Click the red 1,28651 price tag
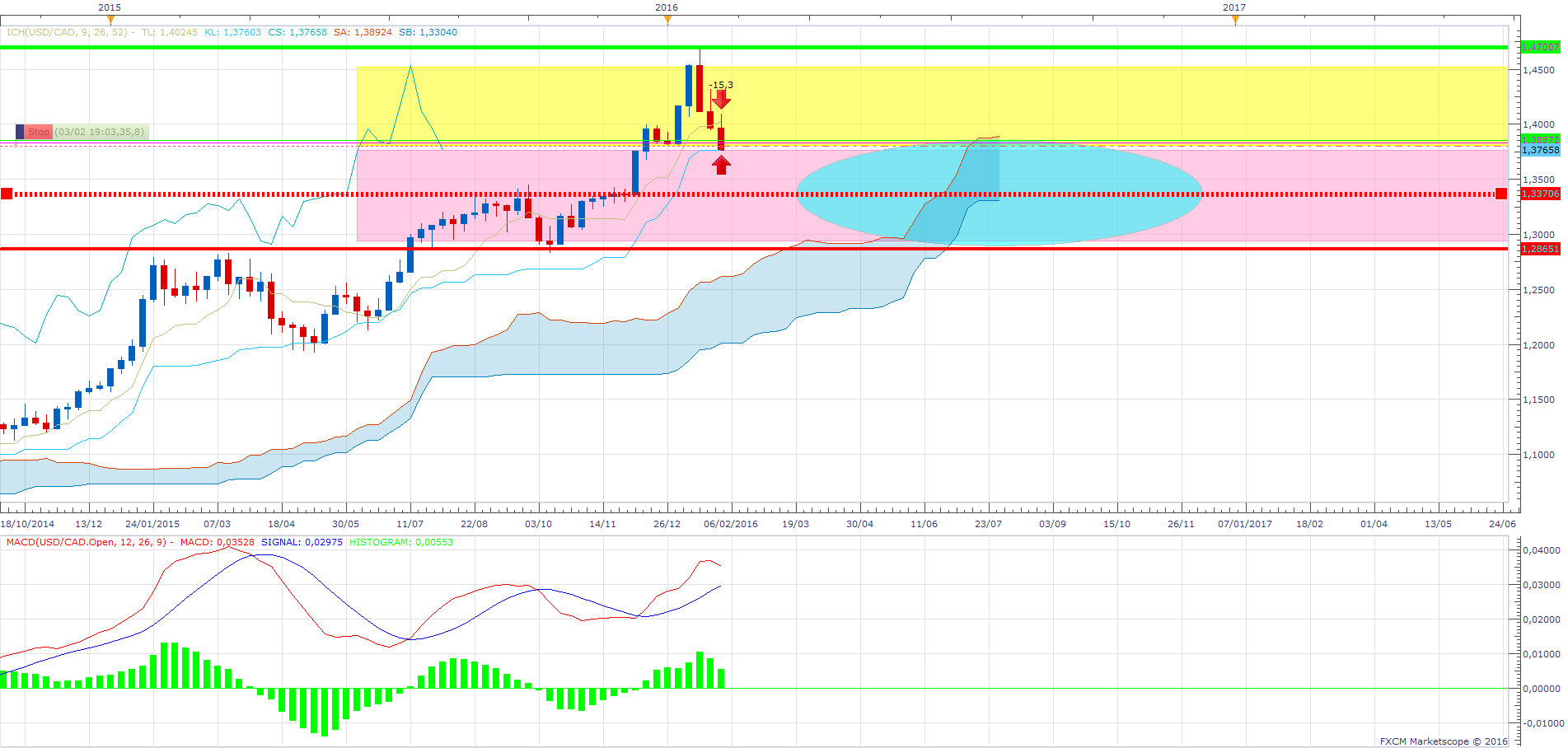Viewport: 1568px width, 748px height. pyautogui.click(x=1540, y=248)
